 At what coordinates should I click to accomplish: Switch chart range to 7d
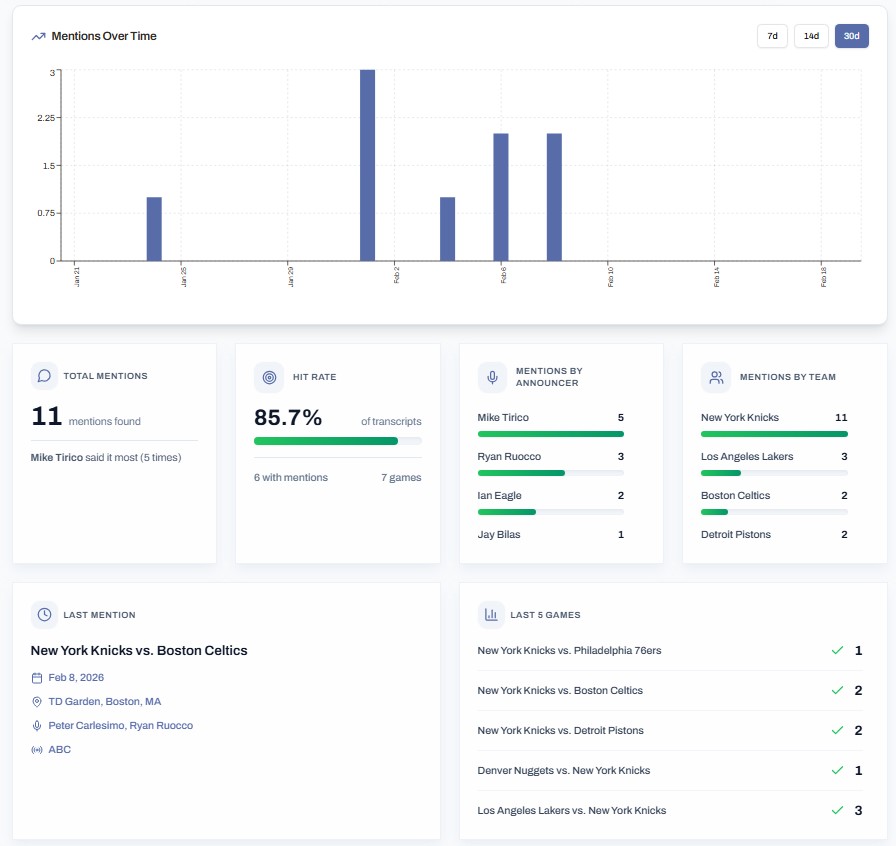[x=772, y=36]
